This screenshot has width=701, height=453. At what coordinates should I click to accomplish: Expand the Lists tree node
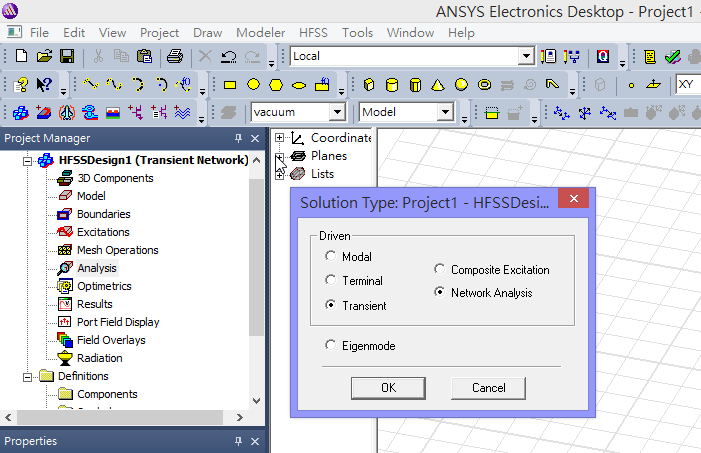(x=279, y=175)
